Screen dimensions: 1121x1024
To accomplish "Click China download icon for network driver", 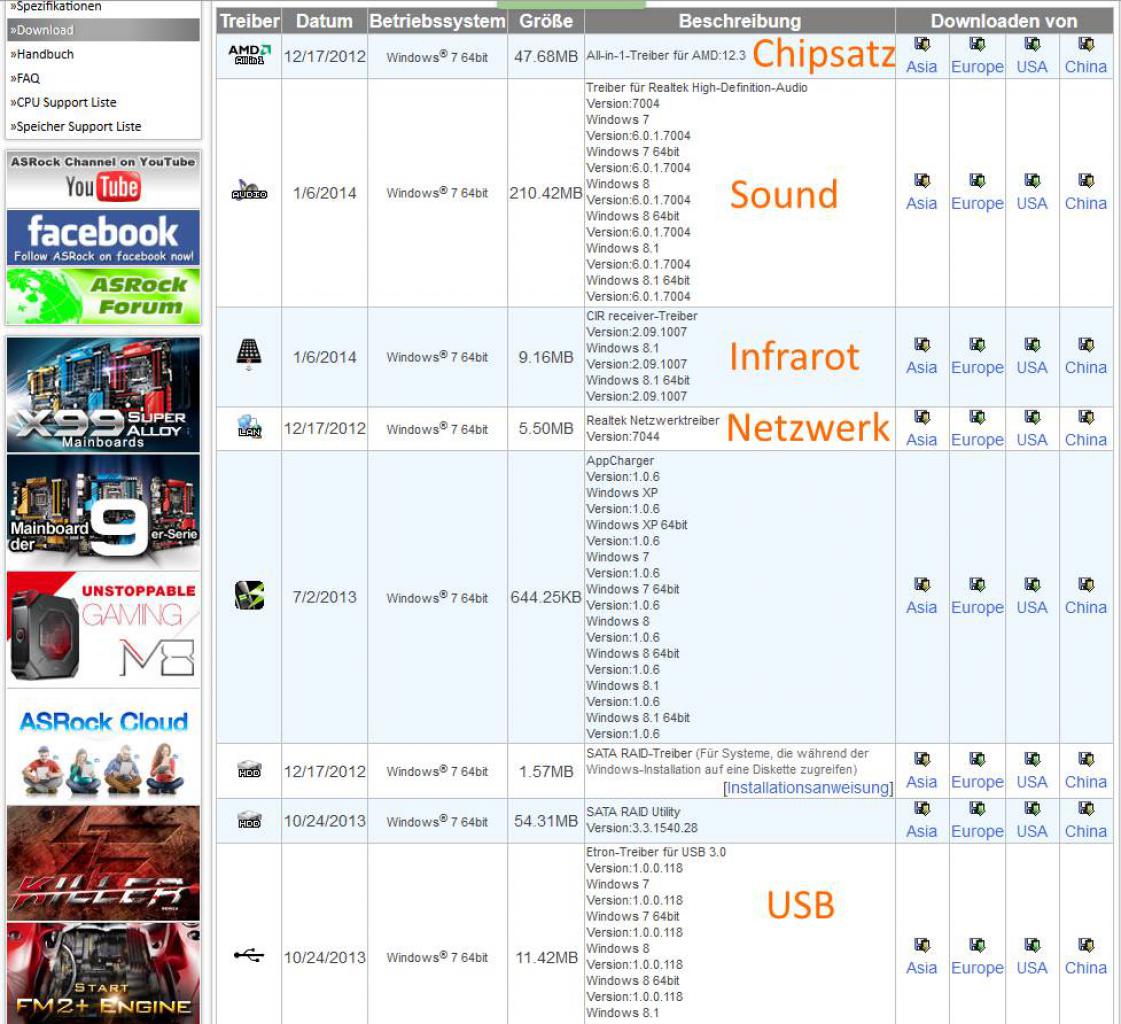I will click(1087, 417).
